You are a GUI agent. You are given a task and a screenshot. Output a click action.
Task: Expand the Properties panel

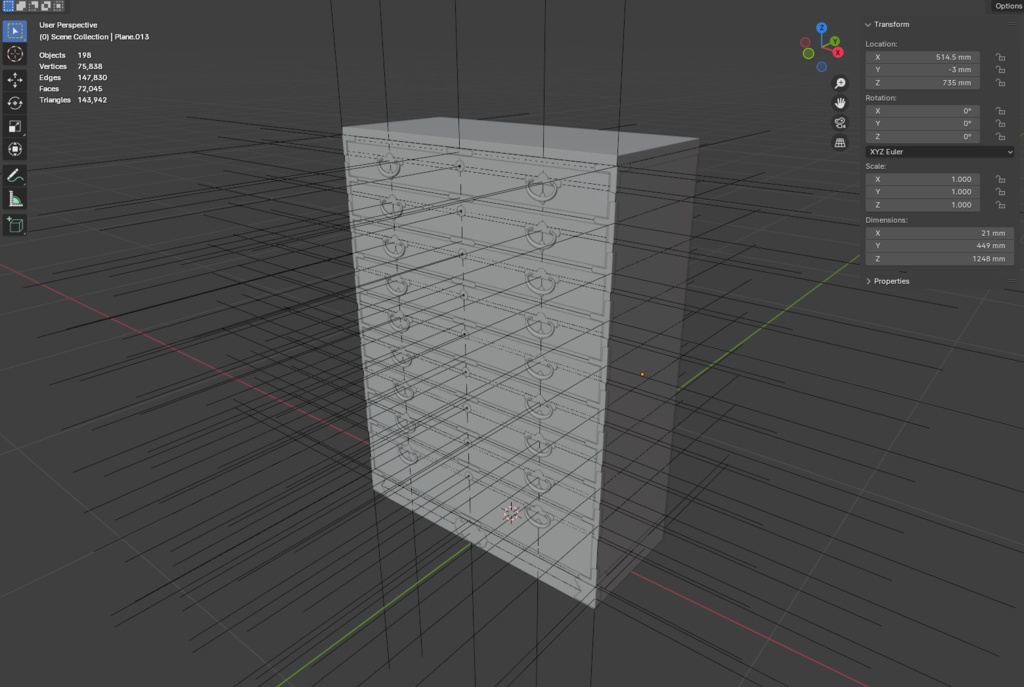(868, 281)
